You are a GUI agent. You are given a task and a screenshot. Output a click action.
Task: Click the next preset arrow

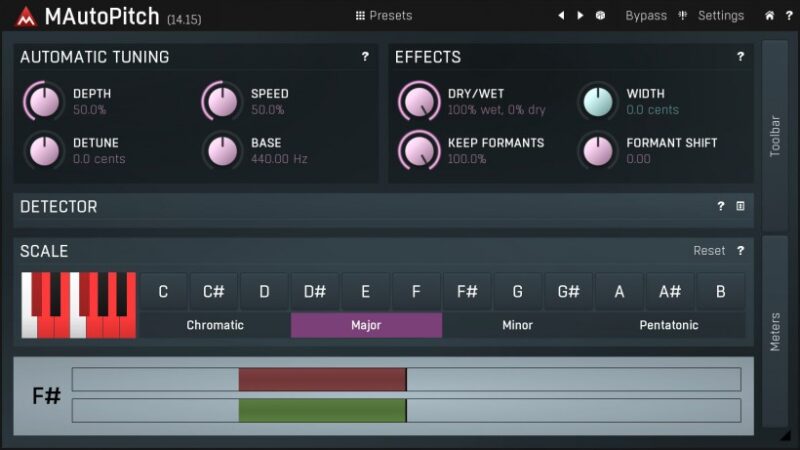(580, 15)
